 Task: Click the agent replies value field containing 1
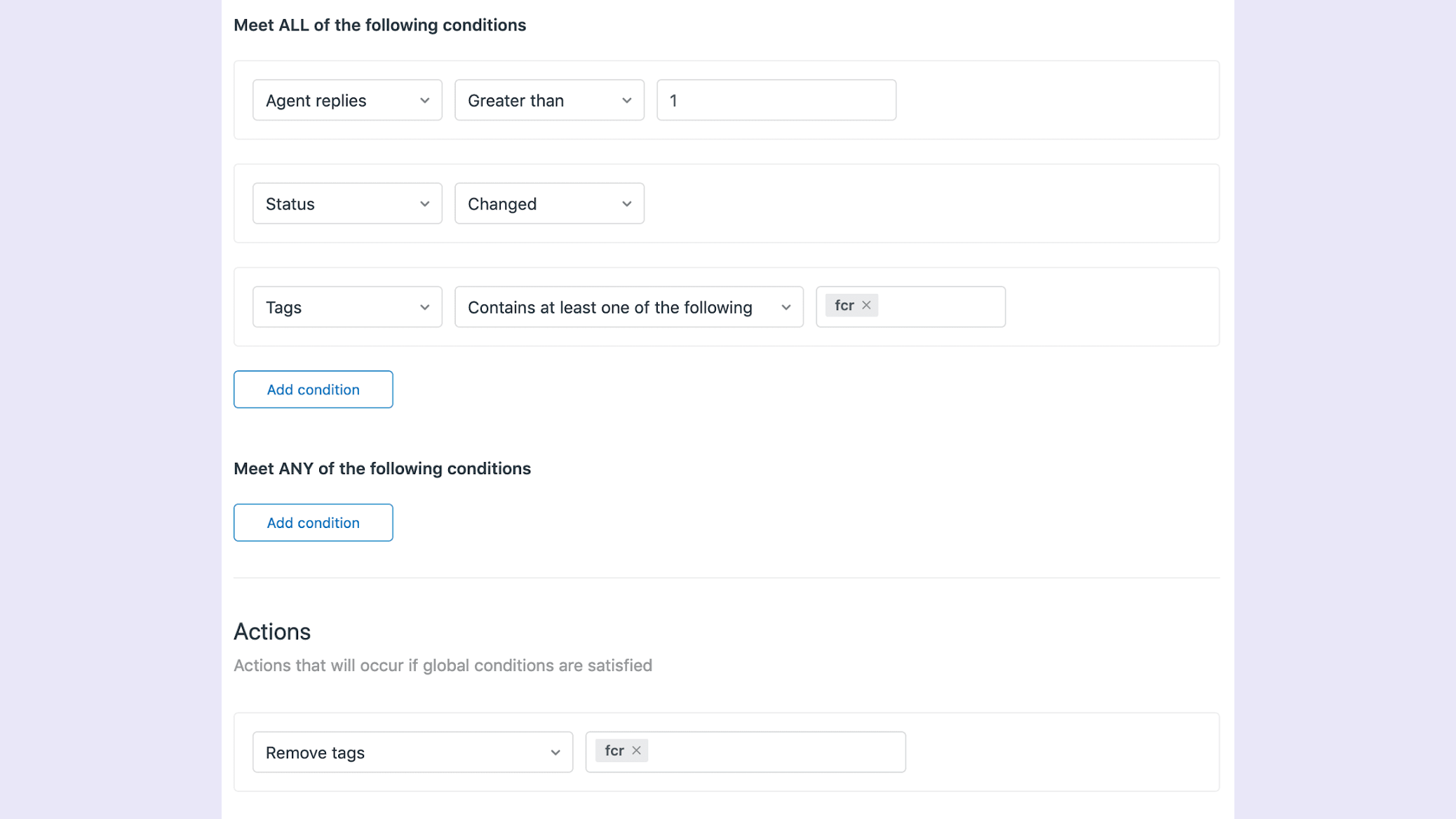776,100
